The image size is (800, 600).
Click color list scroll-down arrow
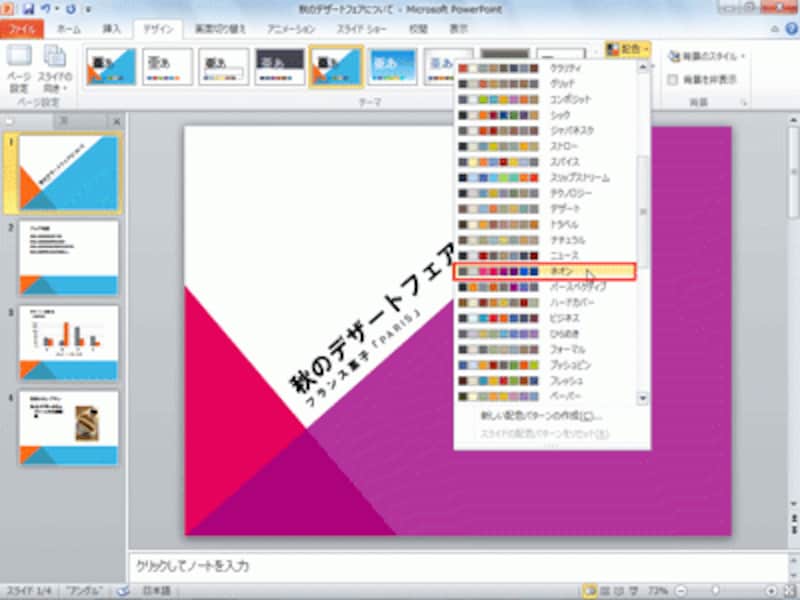pyautogui.click(x=643, y=397)
